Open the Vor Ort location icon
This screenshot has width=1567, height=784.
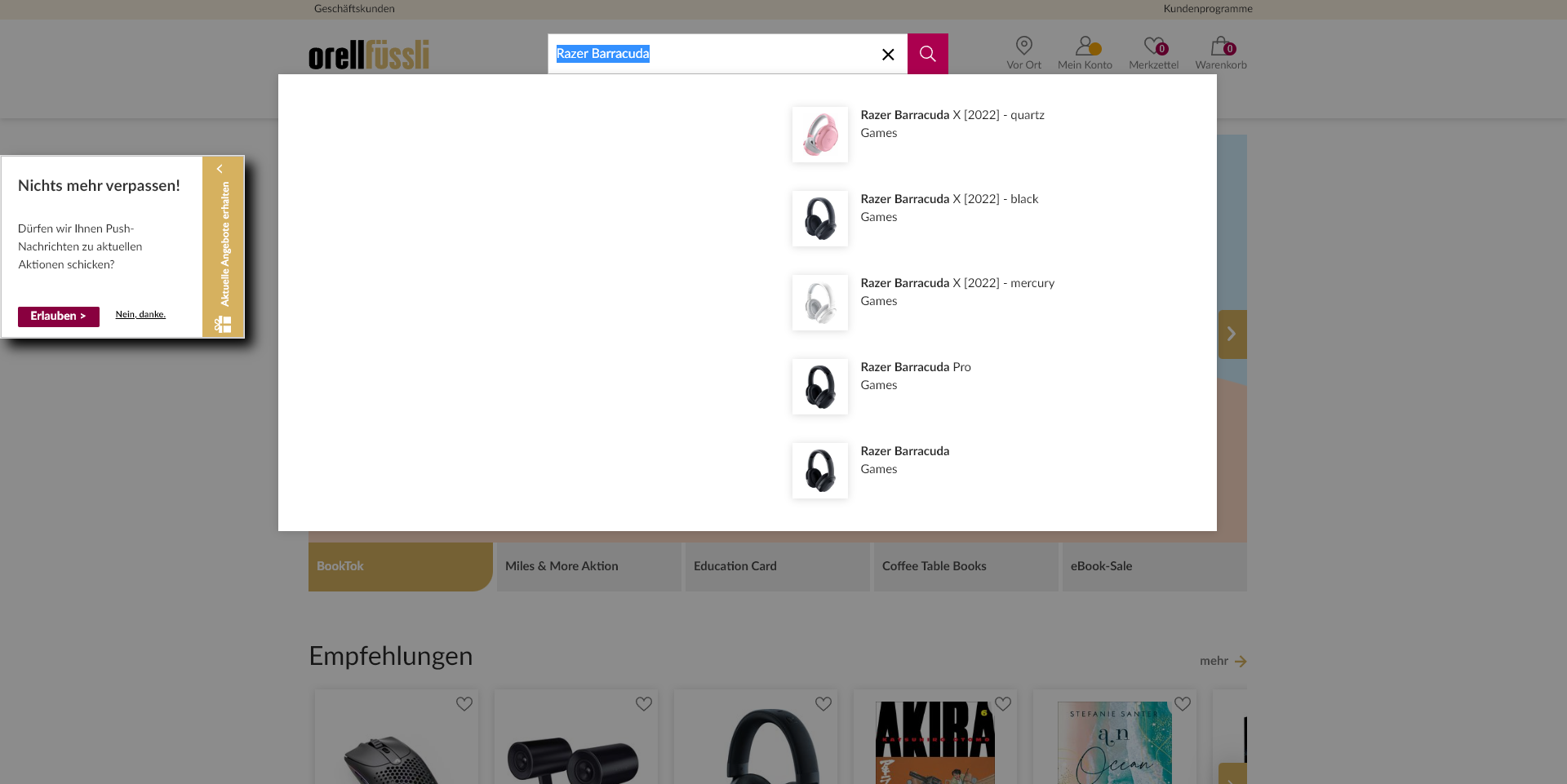pyautogui.click(x=1023, y=46)
